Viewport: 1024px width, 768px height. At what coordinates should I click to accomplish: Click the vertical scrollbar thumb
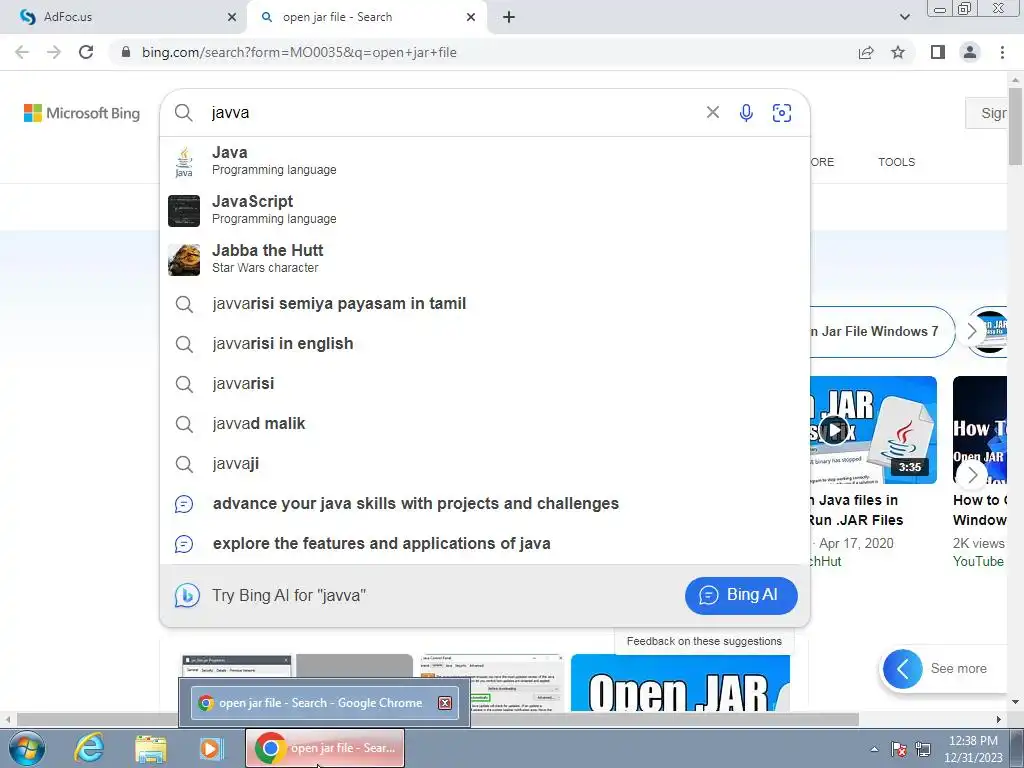click(x=1016, y=127)
